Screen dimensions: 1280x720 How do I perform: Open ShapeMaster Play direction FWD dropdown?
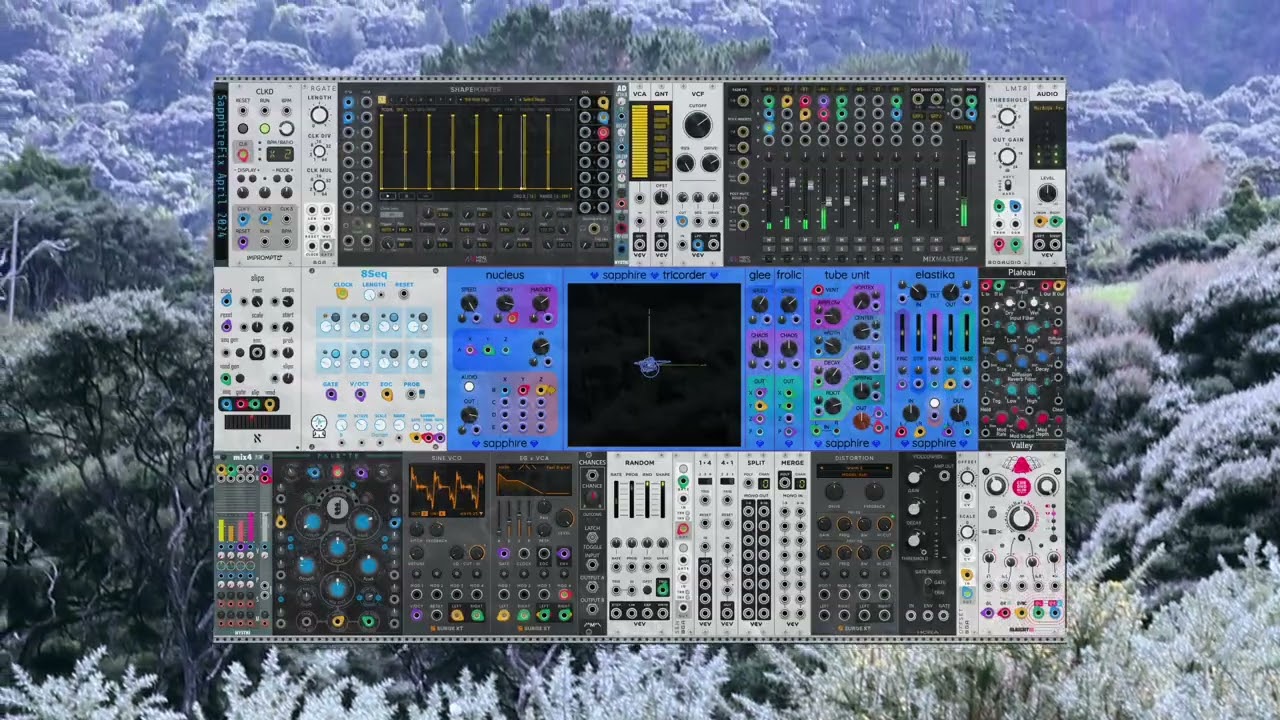click(x=404, y=230)
